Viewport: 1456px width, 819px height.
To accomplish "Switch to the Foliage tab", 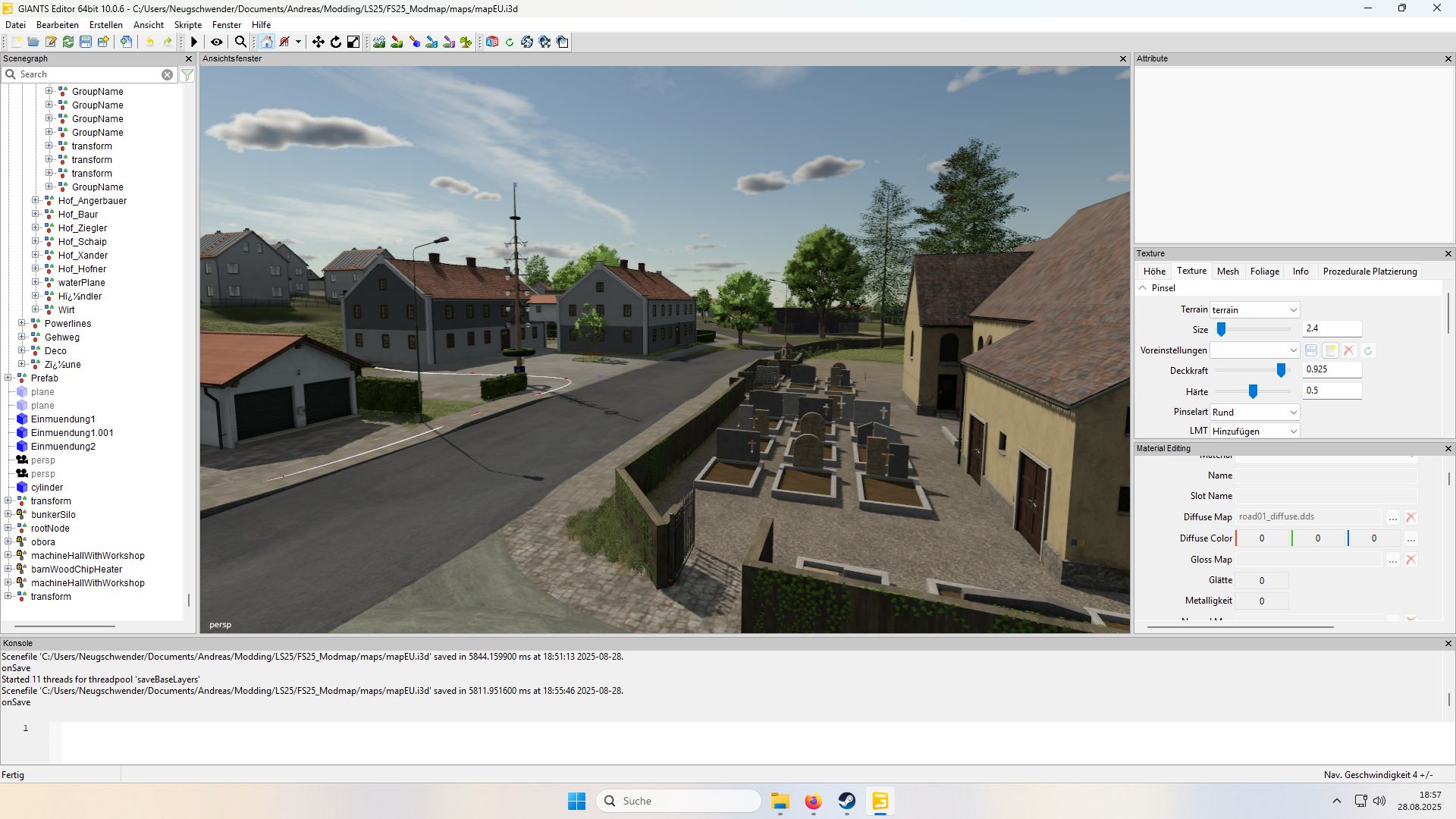I will [x=1265, y=271].
